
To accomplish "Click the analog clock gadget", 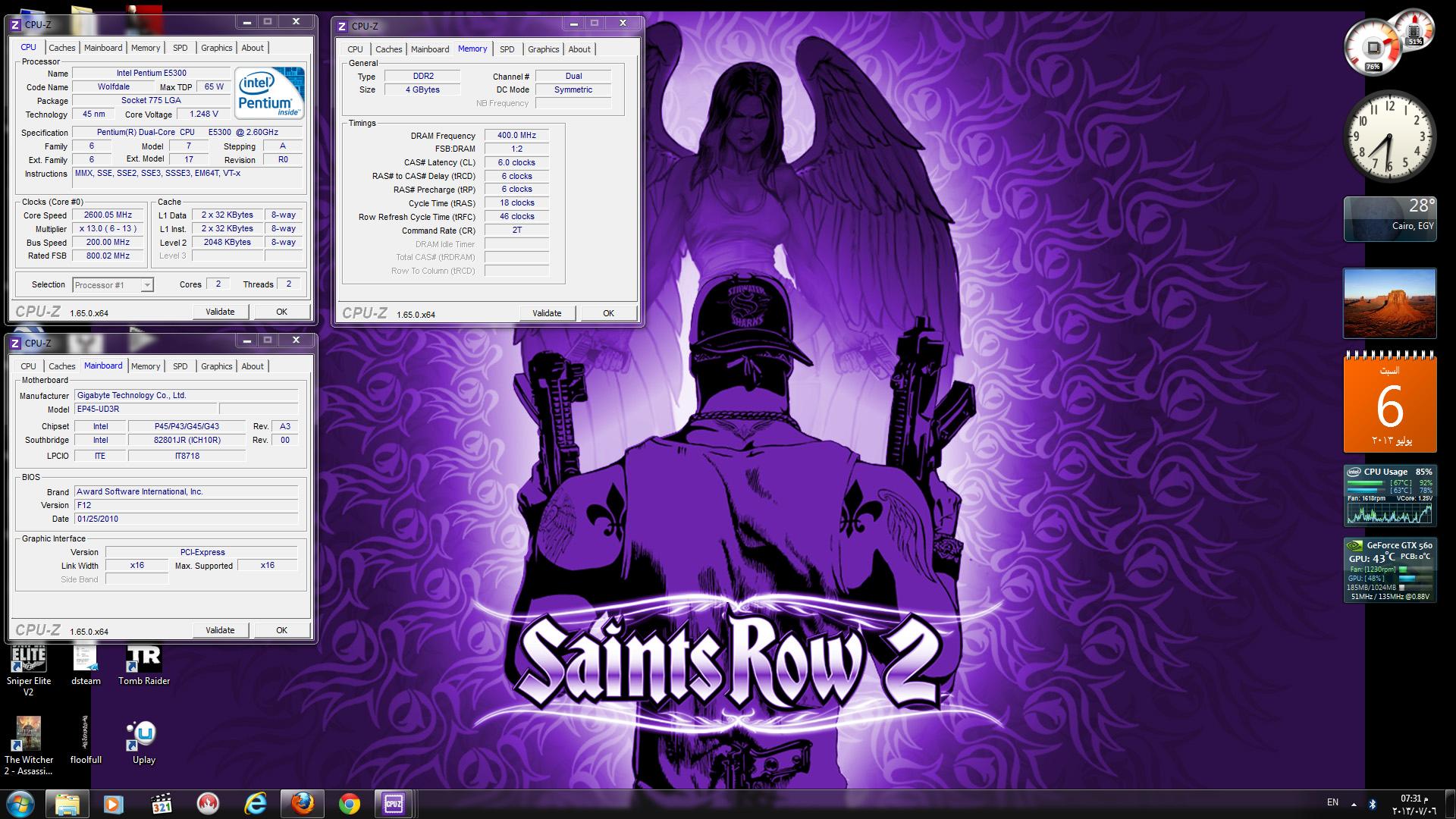I will (1389, 136).
